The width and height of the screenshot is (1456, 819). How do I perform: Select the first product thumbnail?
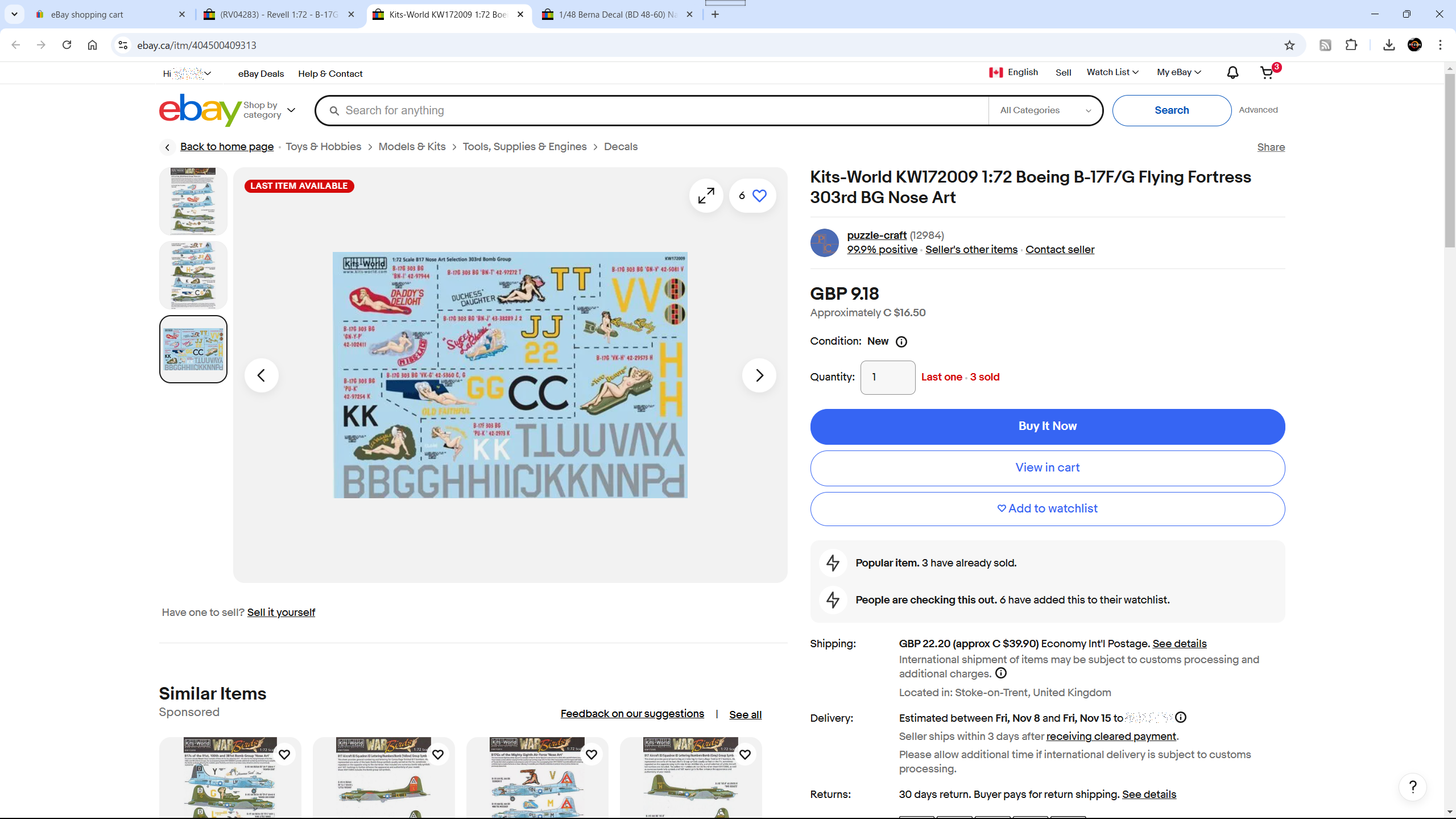coord(193,201)
